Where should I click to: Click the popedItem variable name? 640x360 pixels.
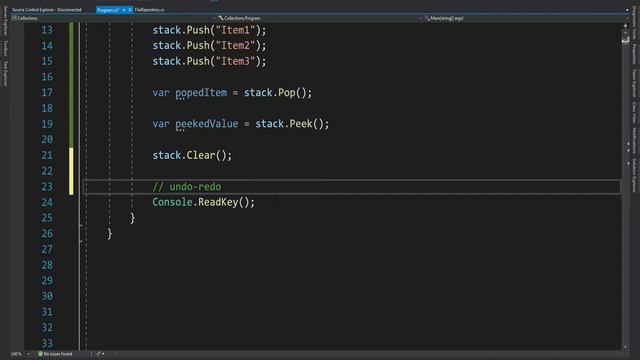[201, 93]
